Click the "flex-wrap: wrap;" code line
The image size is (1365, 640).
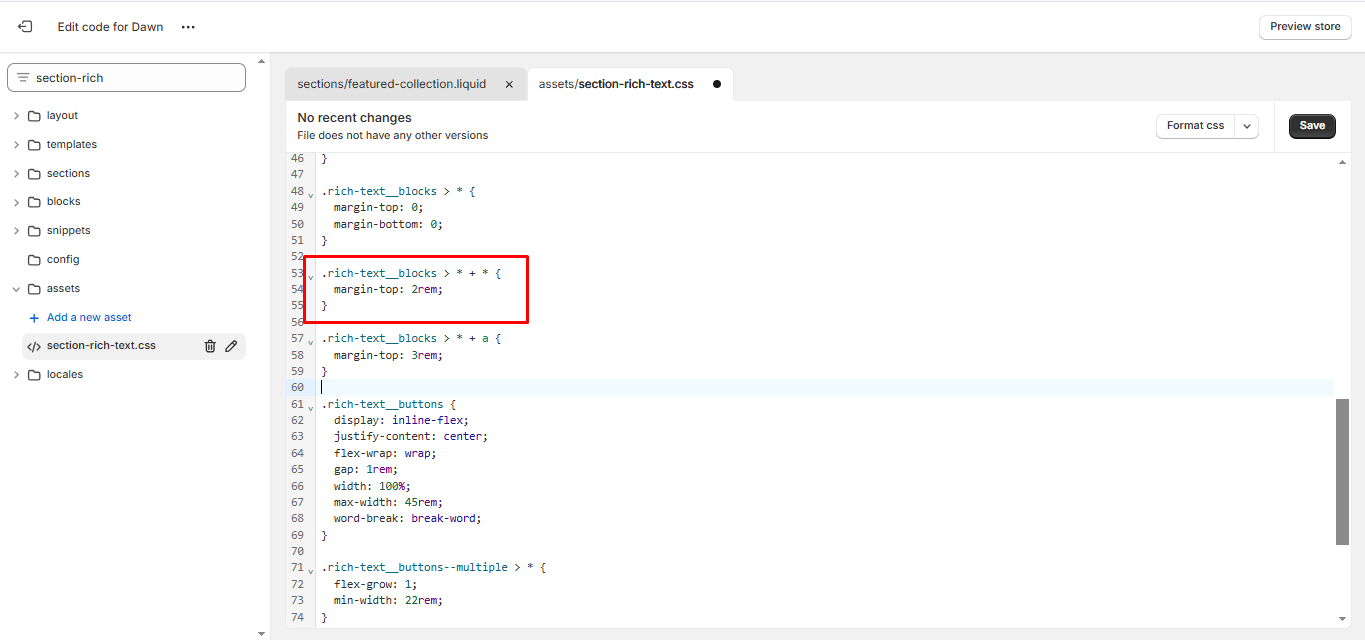[385, 453]
